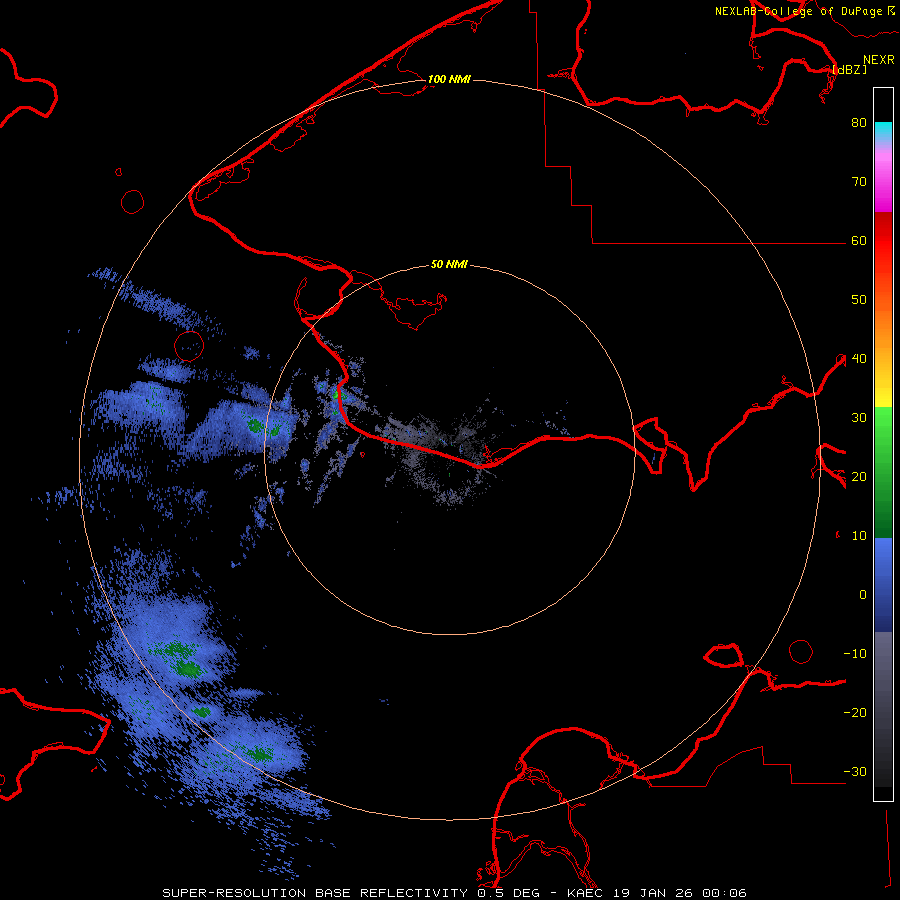
Task: Click the 10 value on the dBZ scale
Action: [x=859, y=536]
